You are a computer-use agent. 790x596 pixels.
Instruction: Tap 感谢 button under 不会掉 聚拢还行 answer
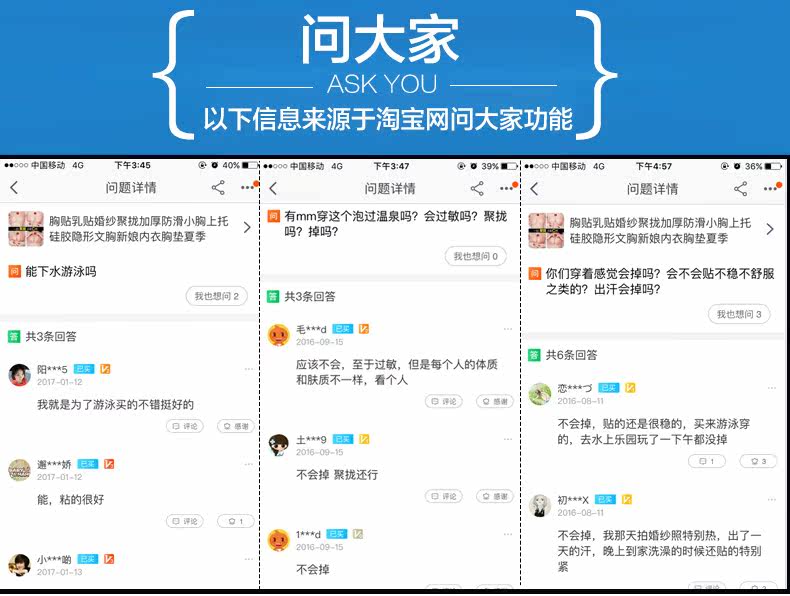point(495,496)
